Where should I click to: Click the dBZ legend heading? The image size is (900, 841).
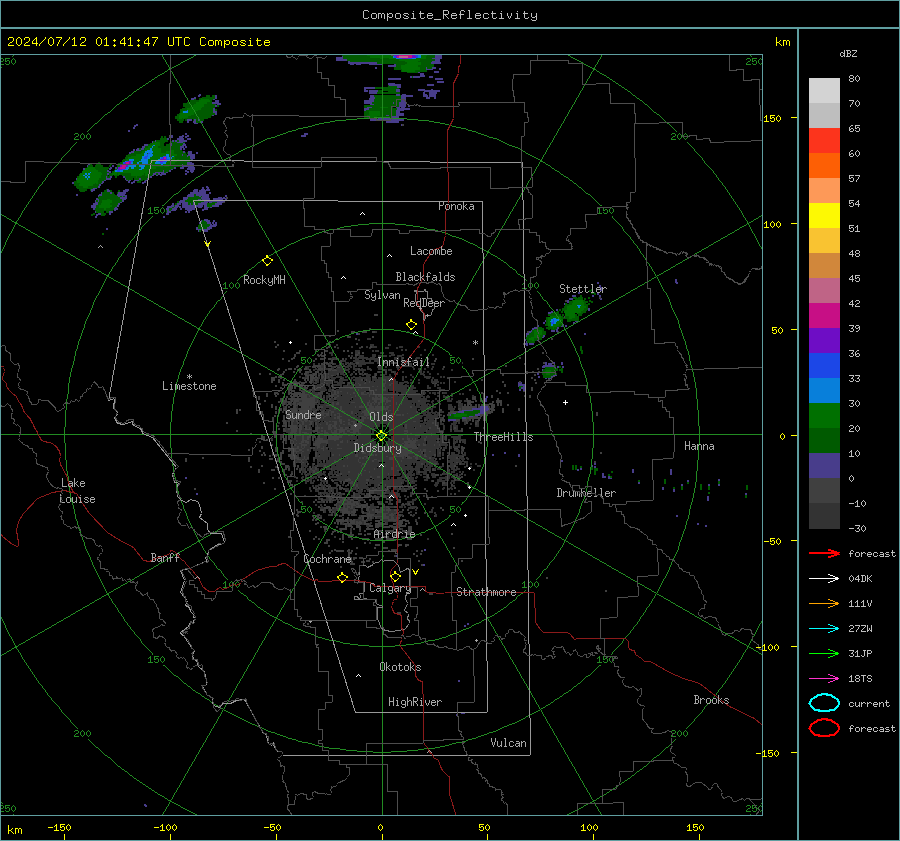pos(848,54)
